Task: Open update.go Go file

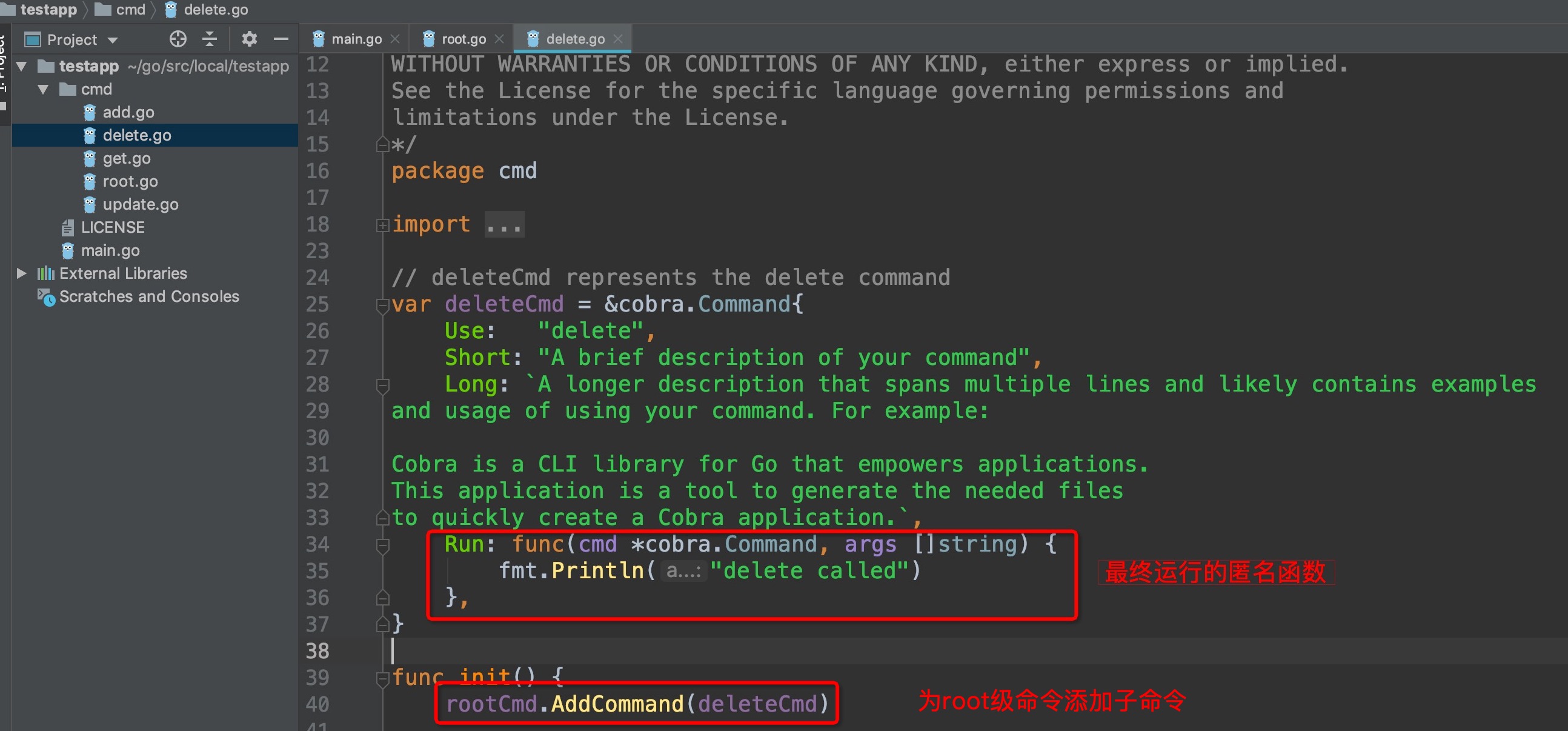Action: (140, 204)
